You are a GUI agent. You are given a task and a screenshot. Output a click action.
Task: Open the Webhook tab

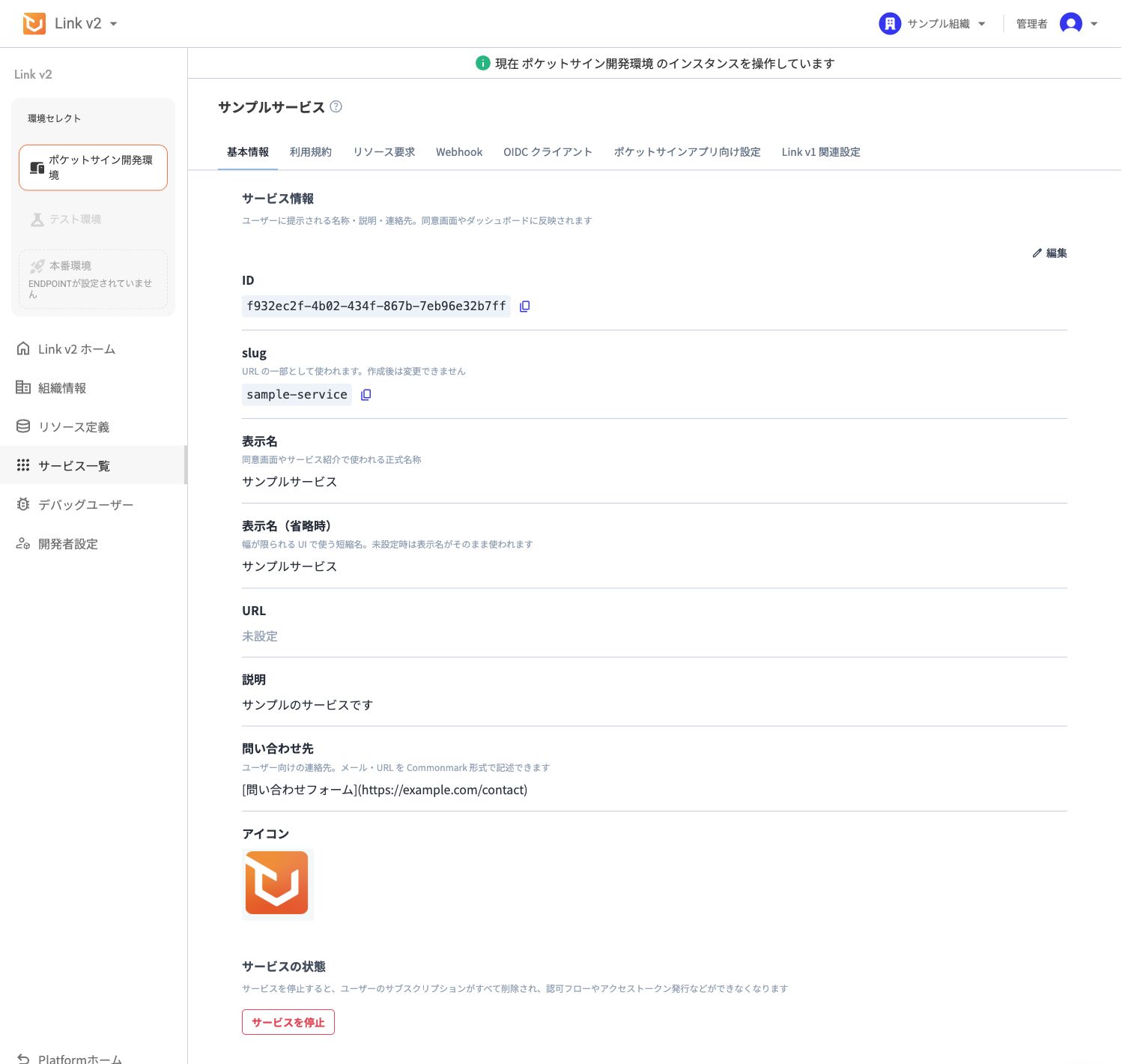coord(459,152)
